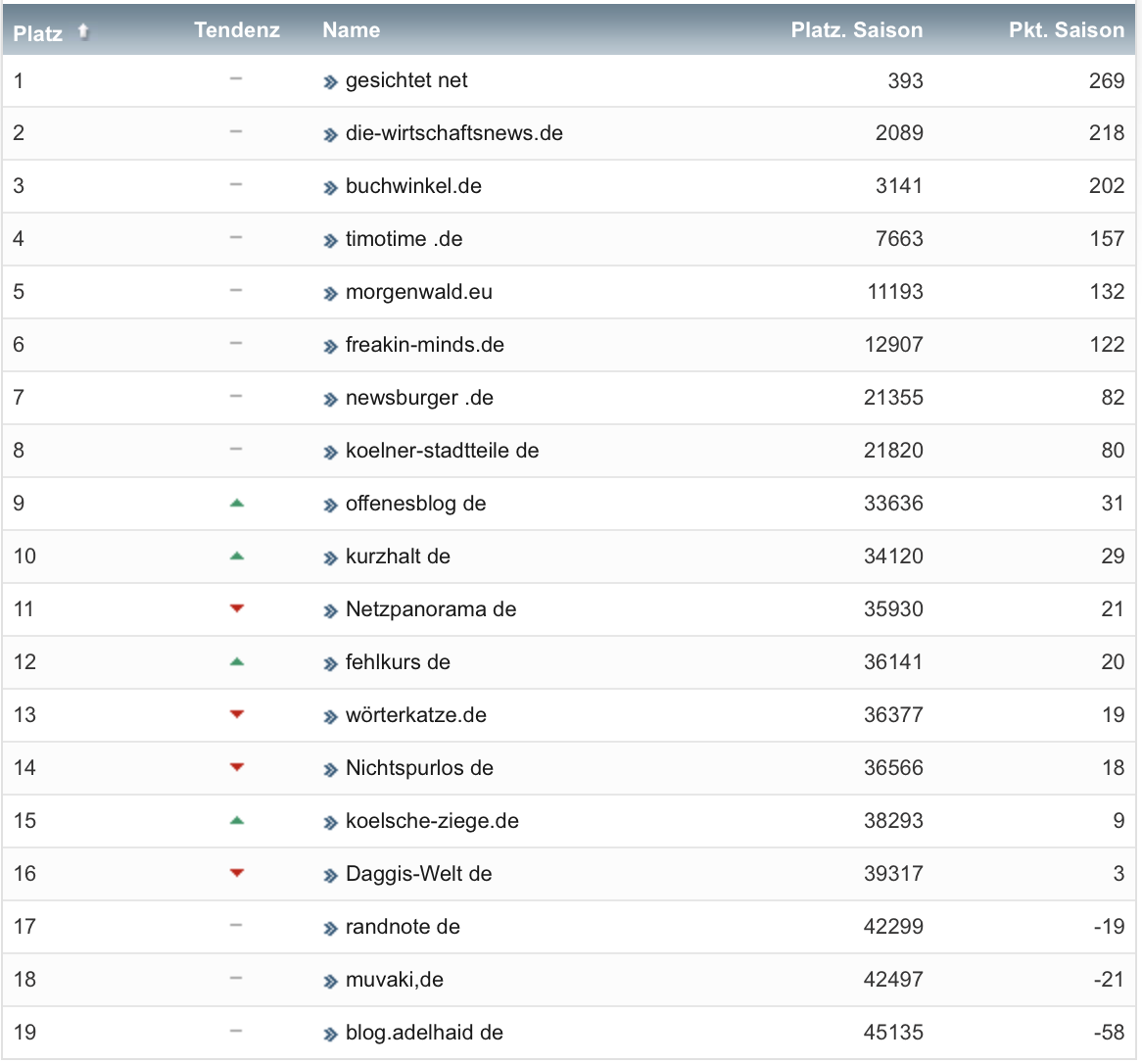Open morgenwald.eu link
Screen dimensions: 1142x1064
[x=419, y=292]
